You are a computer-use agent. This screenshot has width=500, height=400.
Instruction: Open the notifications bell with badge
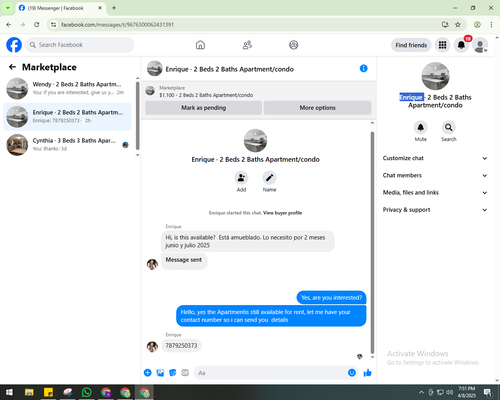[461, 45]
